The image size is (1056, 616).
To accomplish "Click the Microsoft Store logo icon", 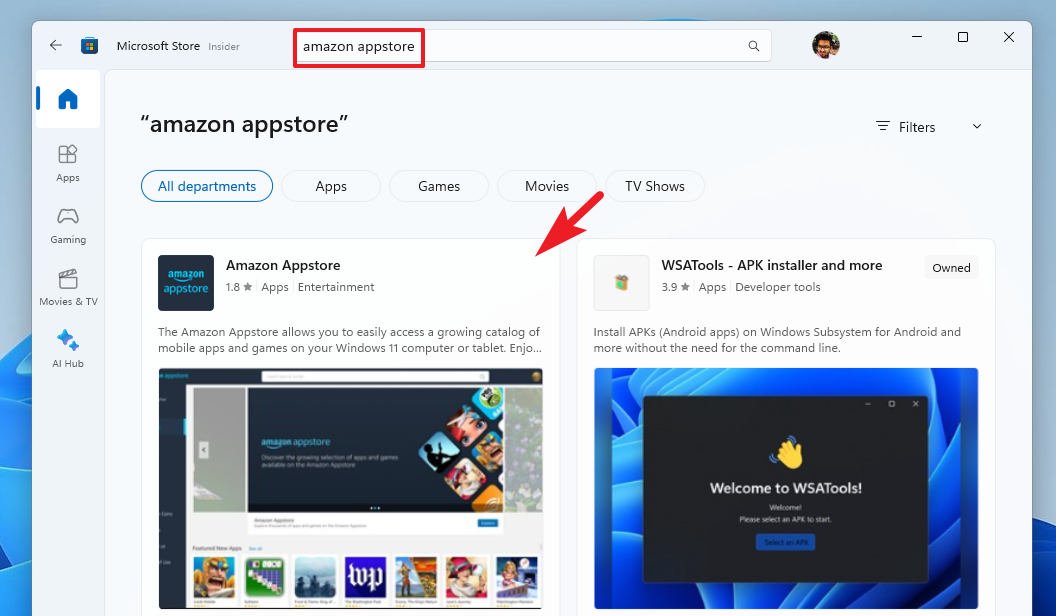I will 89,46.
